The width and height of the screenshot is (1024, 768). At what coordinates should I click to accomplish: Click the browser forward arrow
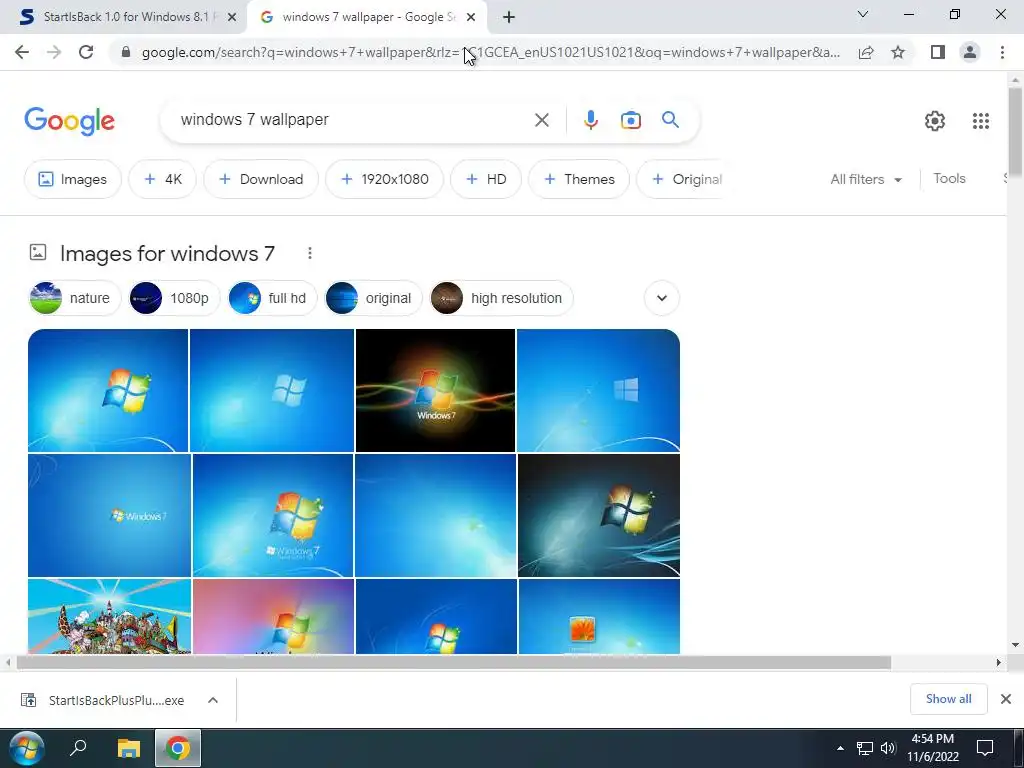pyautogui.click(x=54, y=52)
